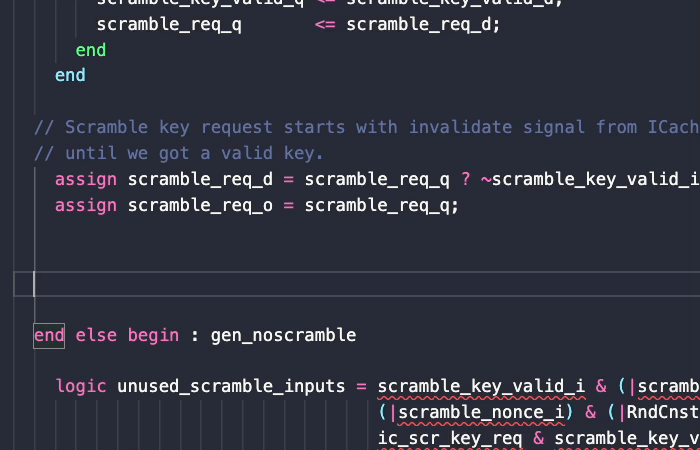Click the green 'end' keyword

coord(90,49)
